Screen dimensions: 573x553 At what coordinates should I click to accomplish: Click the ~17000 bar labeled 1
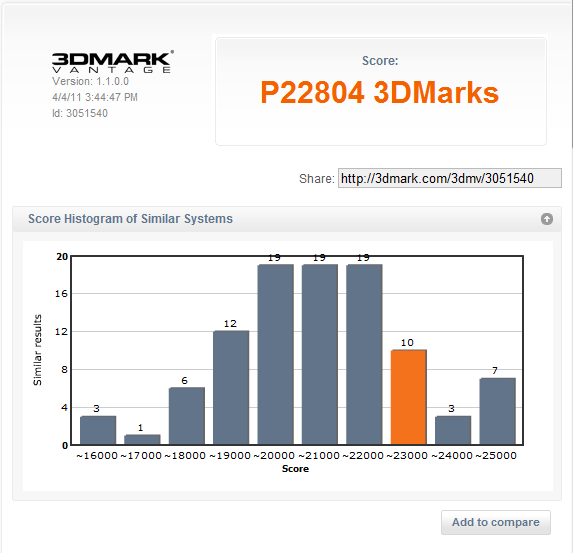(142, 440)
